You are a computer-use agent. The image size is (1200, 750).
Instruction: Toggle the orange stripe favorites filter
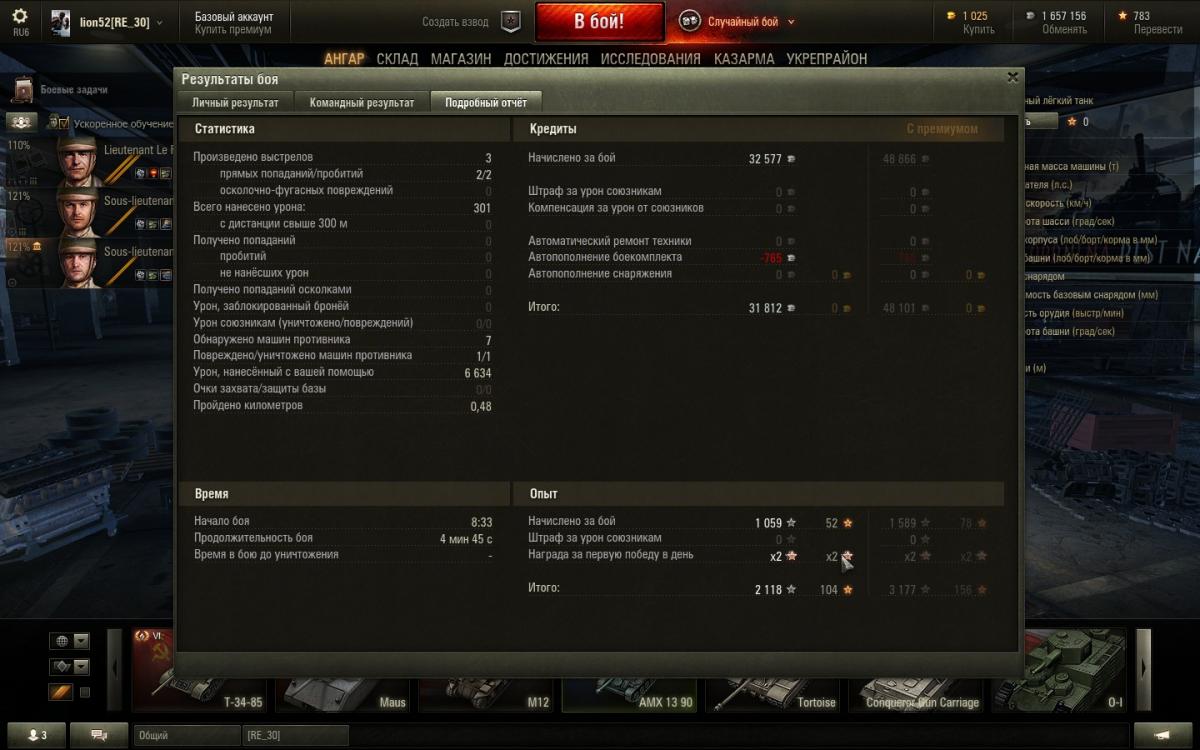point(59,692)
